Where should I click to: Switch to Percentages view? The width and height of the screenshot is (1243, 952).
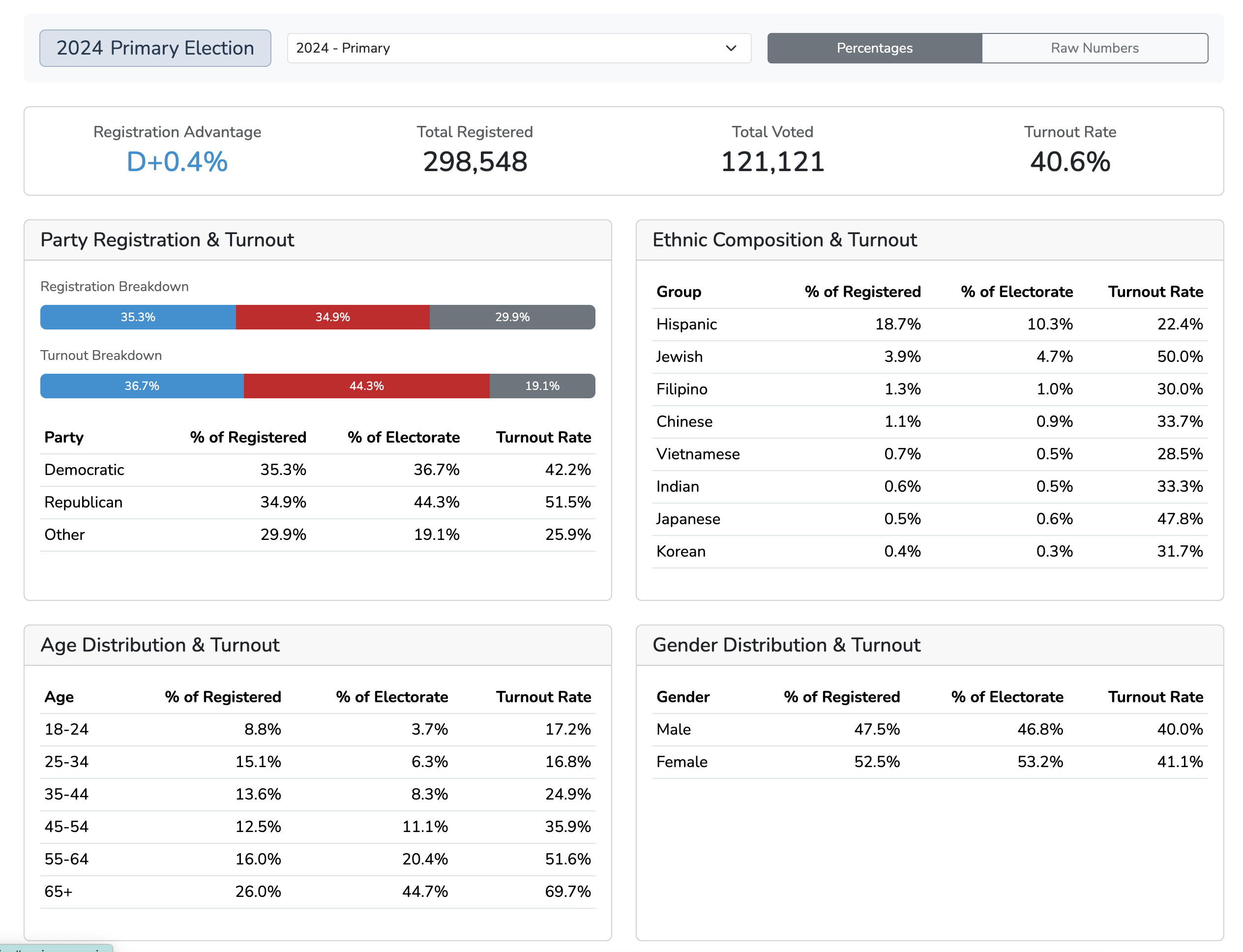click(874, 48)
